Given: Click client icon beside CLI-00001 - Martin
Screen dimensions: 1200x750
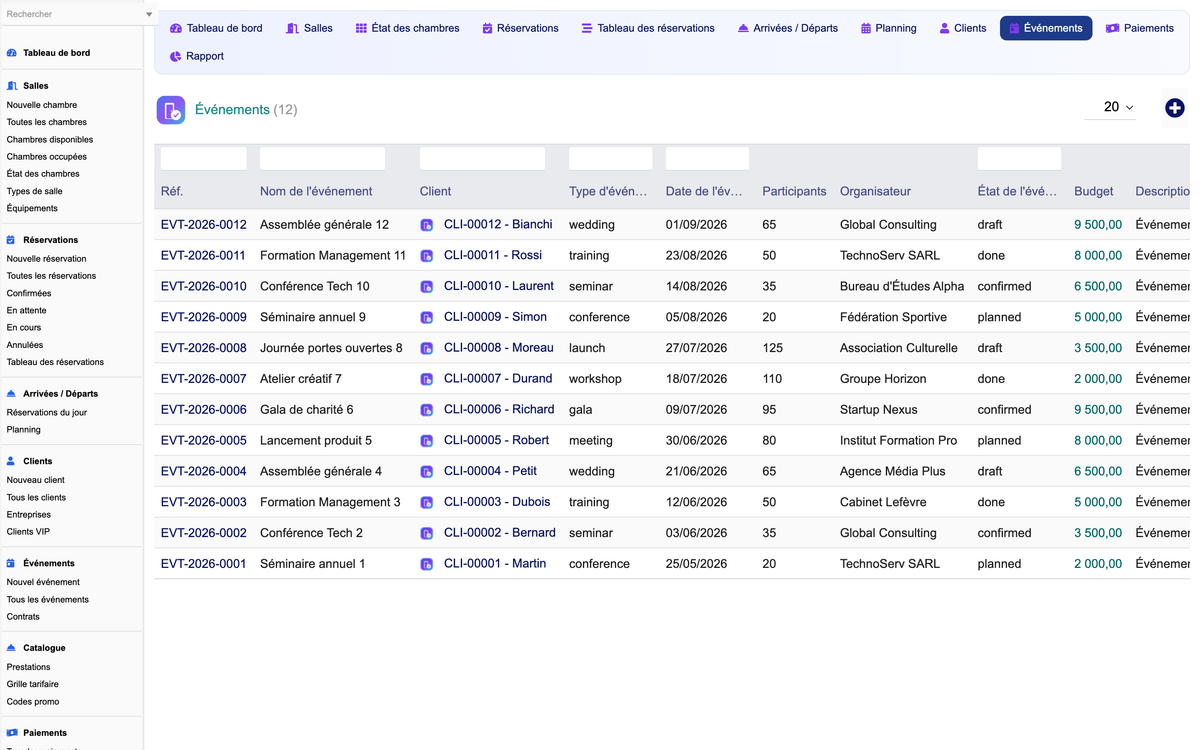Looking at the screenshot, I should (427, 565).
